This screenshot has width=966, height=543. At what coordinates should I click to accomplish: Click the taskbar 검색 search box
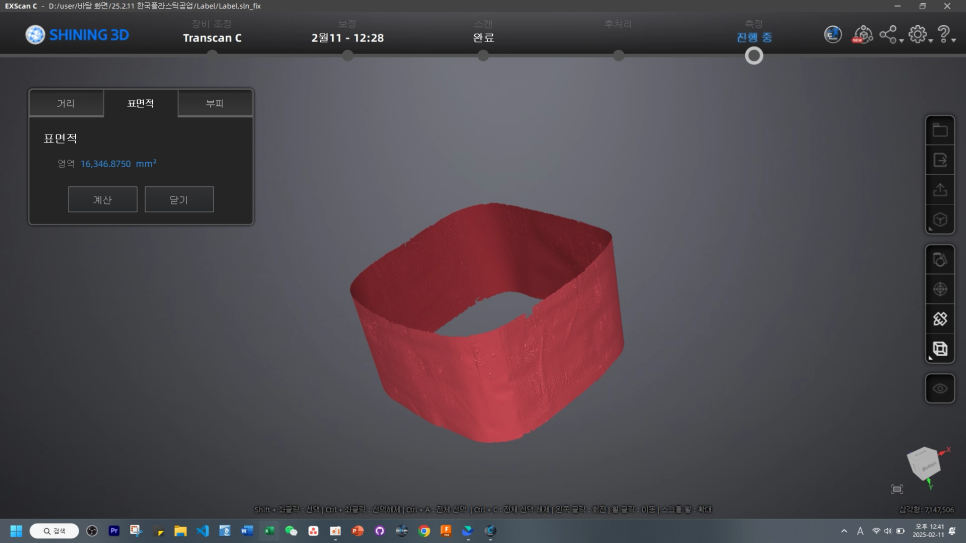(x=54, y=531)
